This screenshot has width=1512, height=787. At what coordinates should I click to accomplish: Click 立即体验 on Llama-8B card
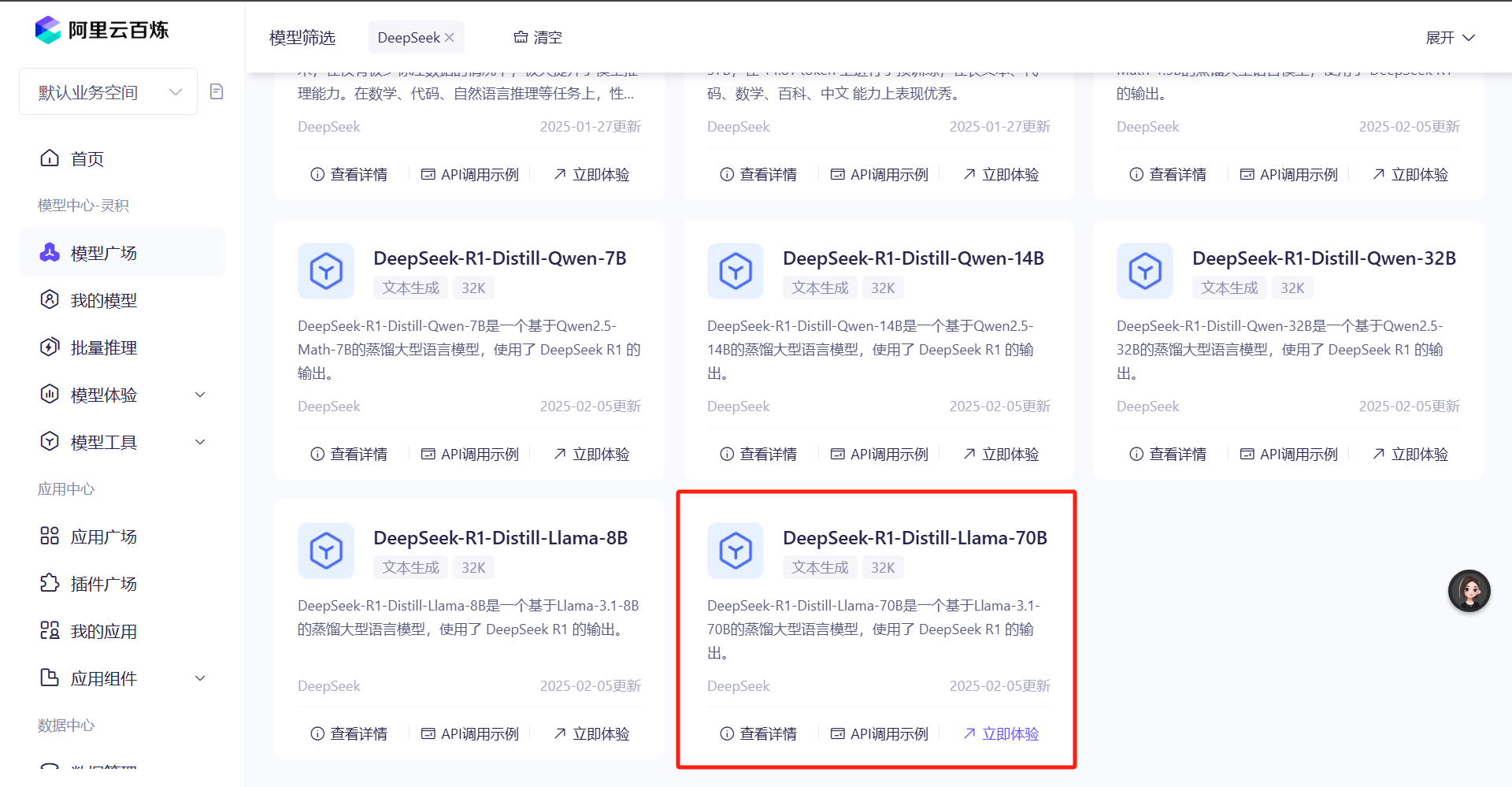coord(591,733)
